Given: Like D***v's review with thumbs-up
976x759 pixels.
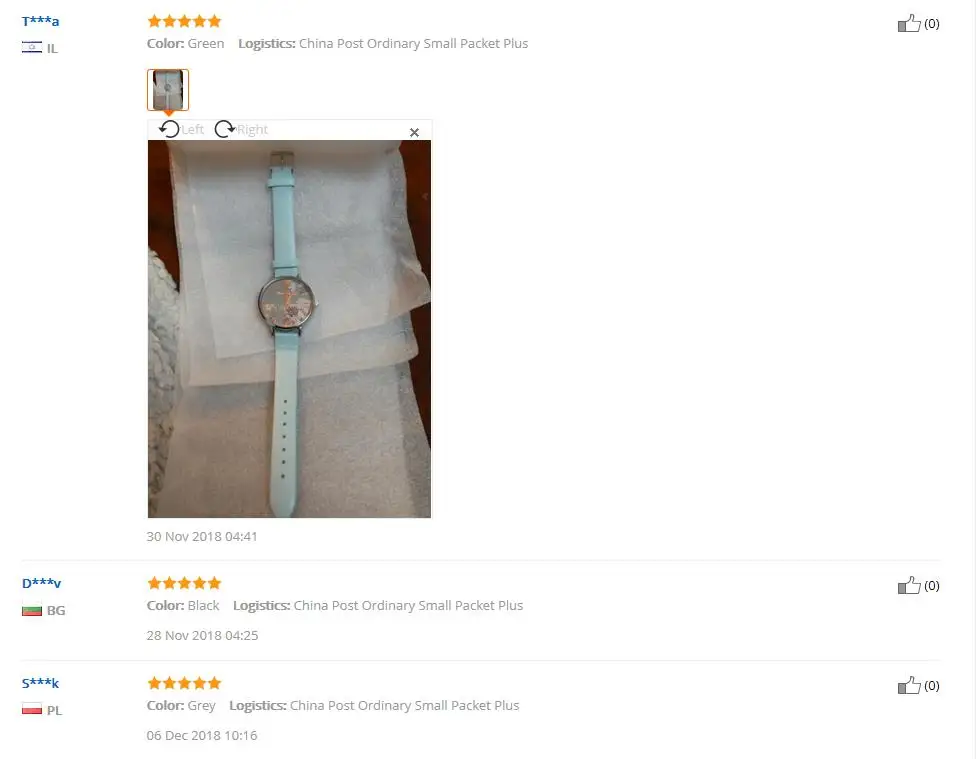Looking at the screenshot, I should point(909,585).
